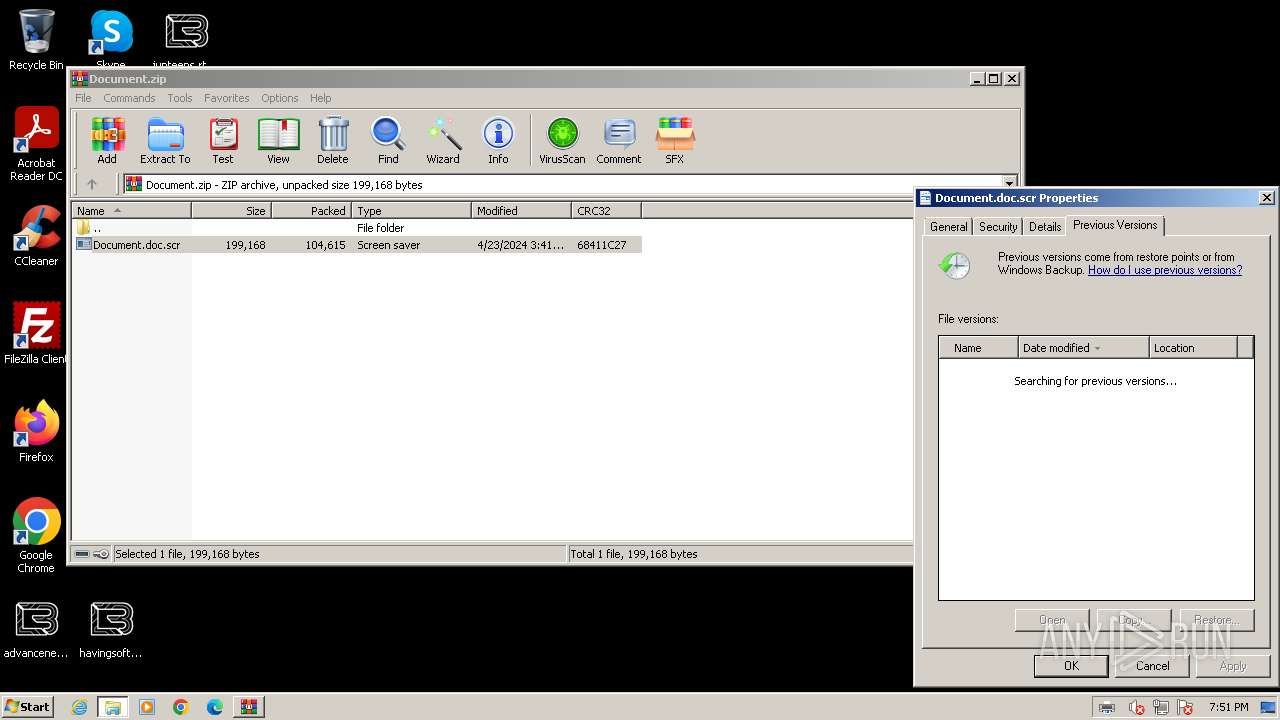Go up one folder level arrow
This screenshot has height=720, width=1280.
92,184
